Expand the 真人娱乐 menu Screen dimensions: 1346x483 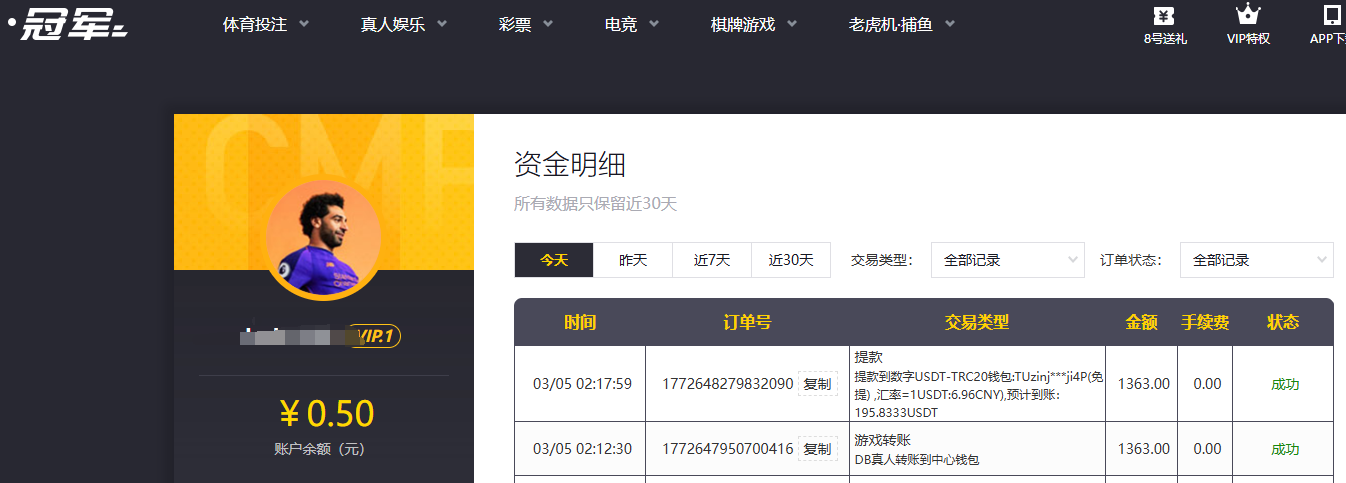(403, 25)
